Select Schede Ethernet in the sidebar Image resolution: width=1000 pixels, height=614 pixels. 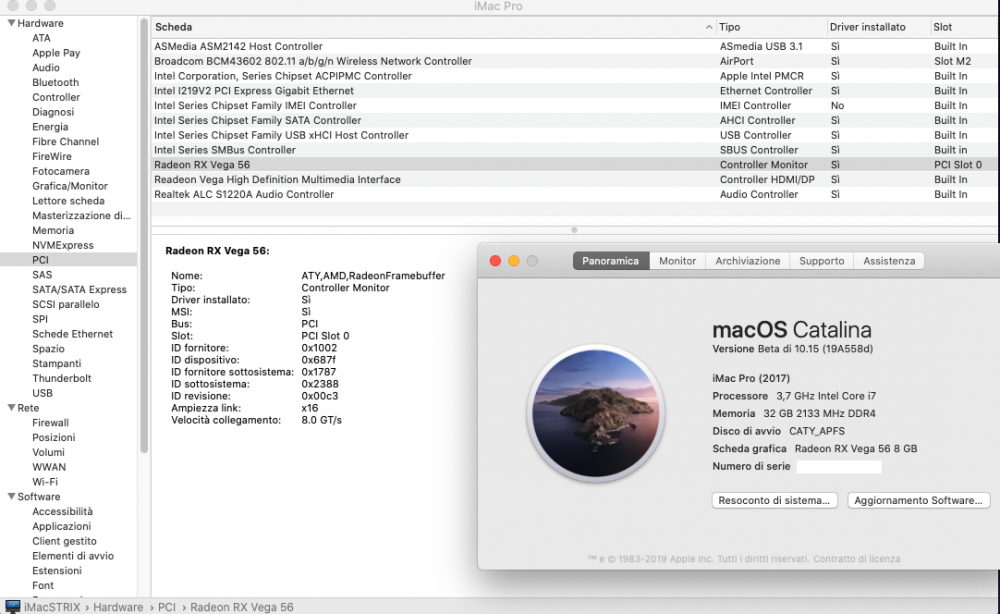tap(72, 333)
